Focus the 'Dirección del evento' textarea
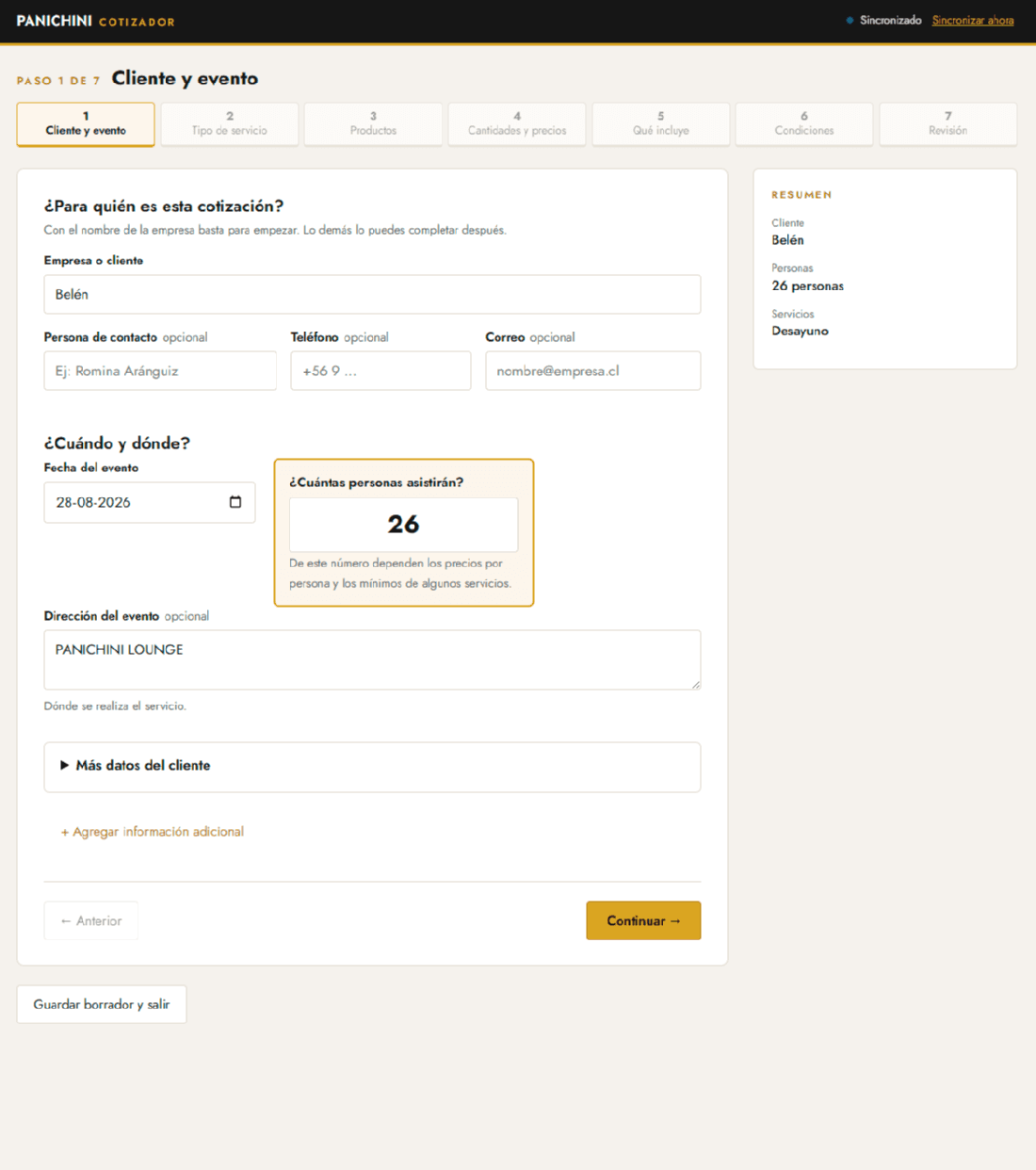 [372, 659]
